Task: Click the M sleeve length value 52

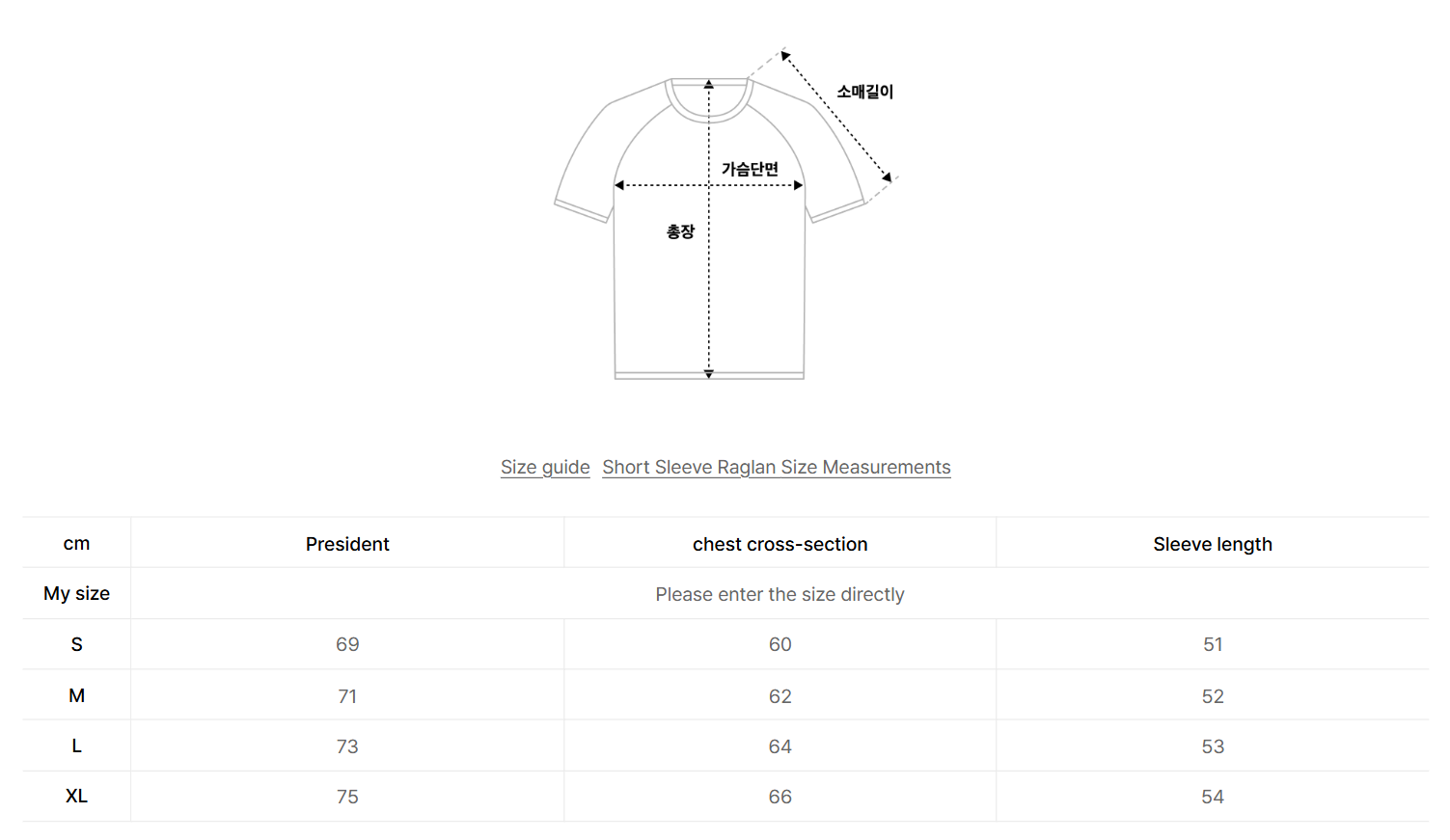Action: 1213,696
